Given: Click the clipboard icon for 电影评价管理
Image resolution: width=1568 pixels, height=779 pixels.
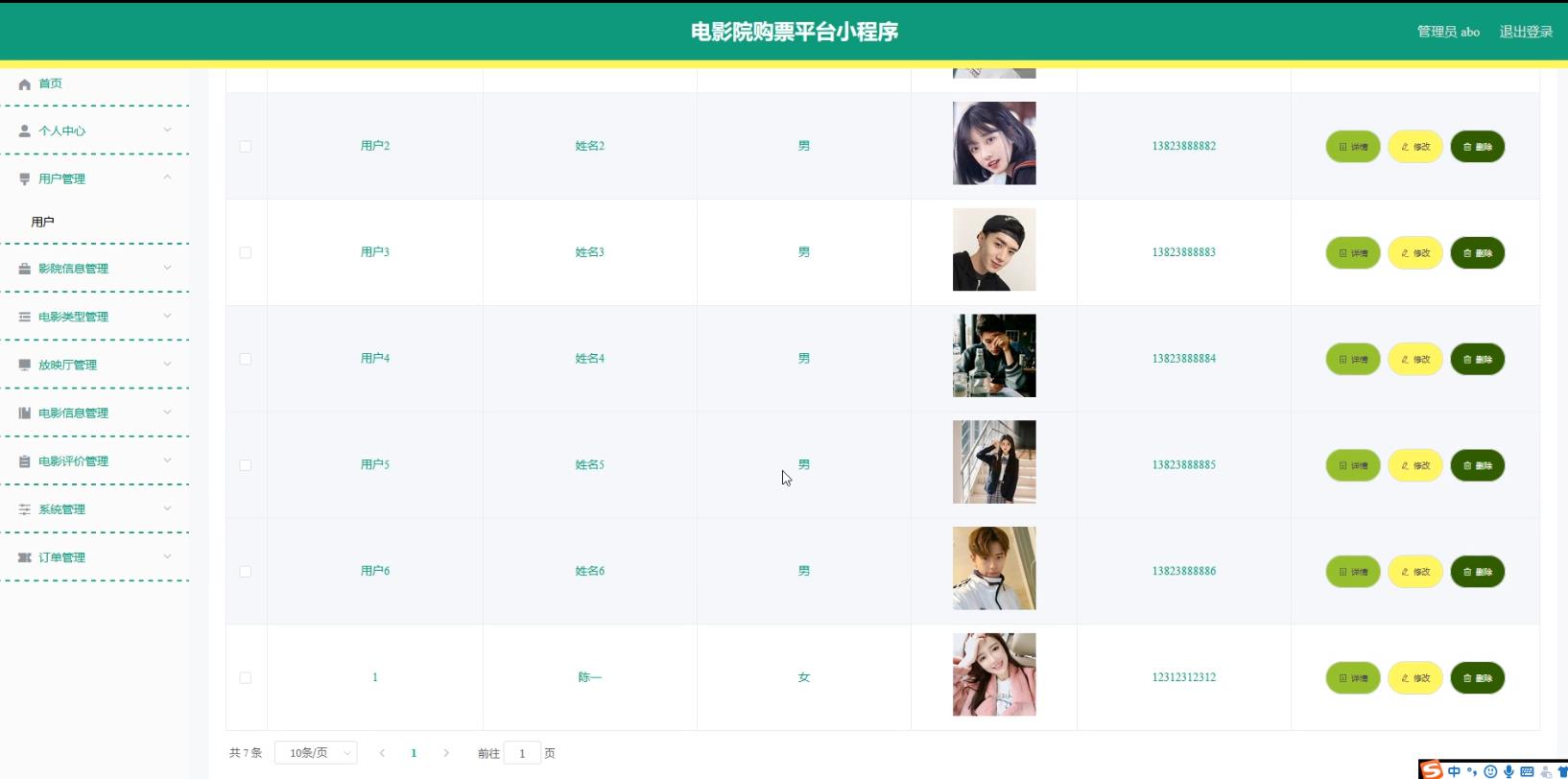Looking at the screenshot, I should point(25,461).
